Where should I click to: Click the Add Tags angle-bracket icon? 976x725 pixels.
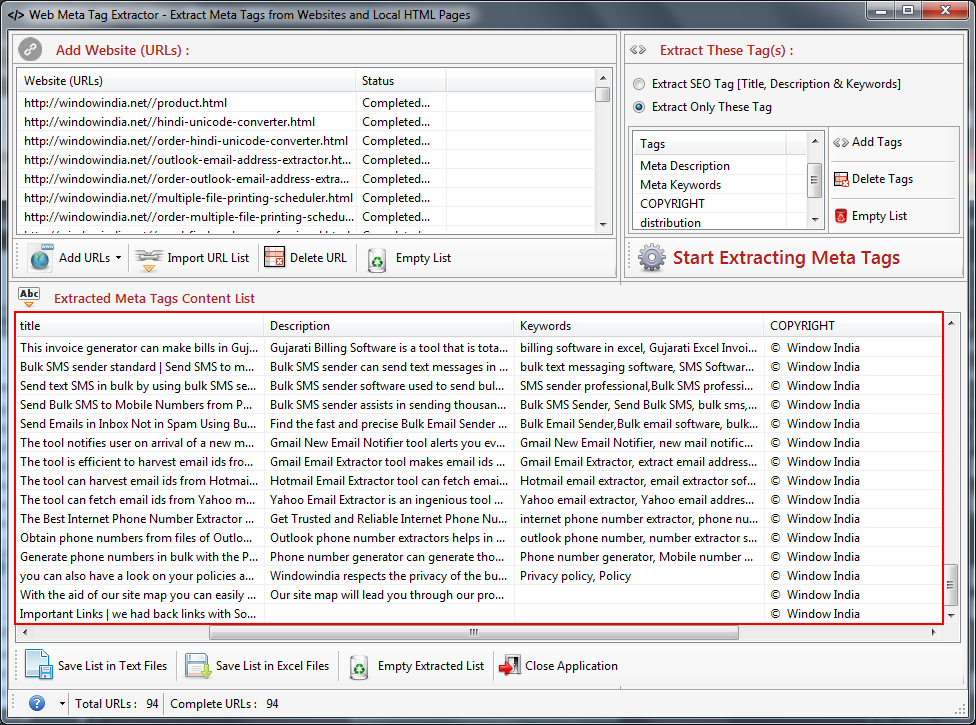pyautogui.click(x=840, y=143)
